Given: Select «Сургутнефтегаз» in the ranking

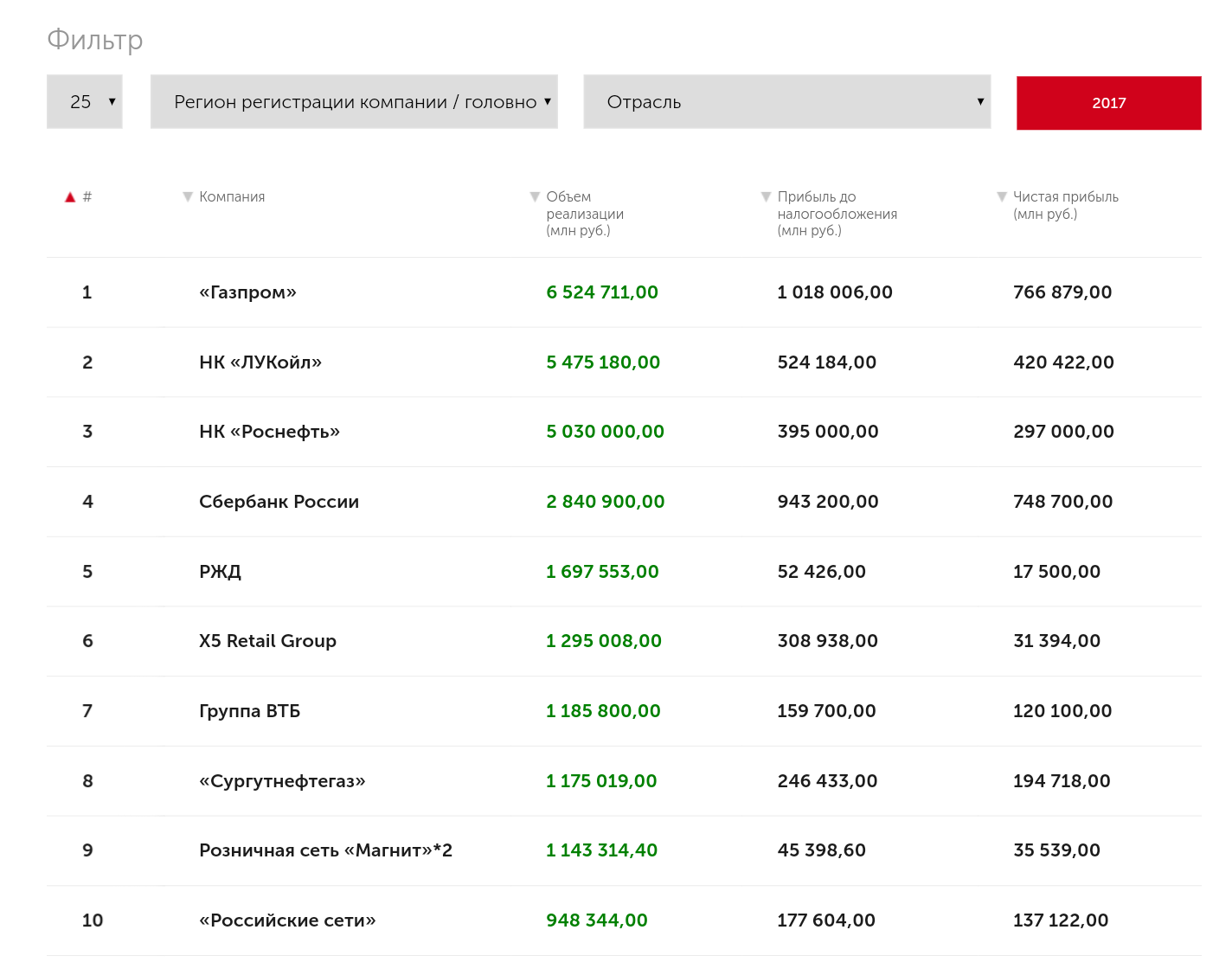Looking at the screenshot, I should pos(282,781).
